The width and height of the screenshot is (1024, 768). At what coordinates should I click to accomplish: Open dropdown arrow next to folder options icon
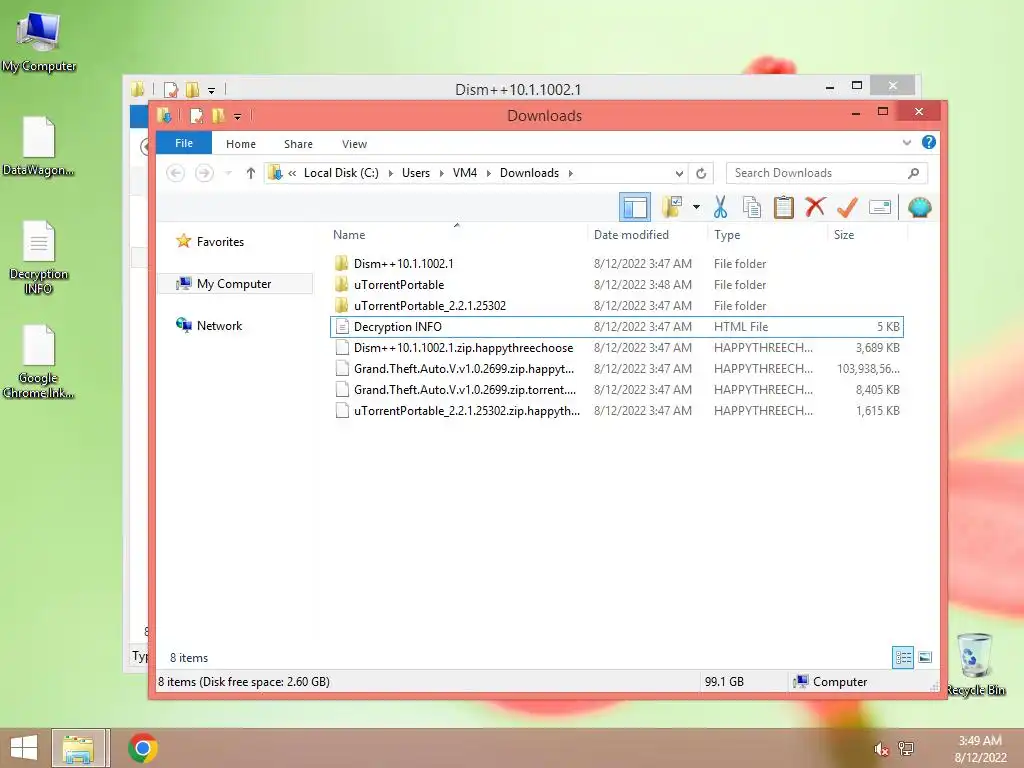tap(696, 208)
